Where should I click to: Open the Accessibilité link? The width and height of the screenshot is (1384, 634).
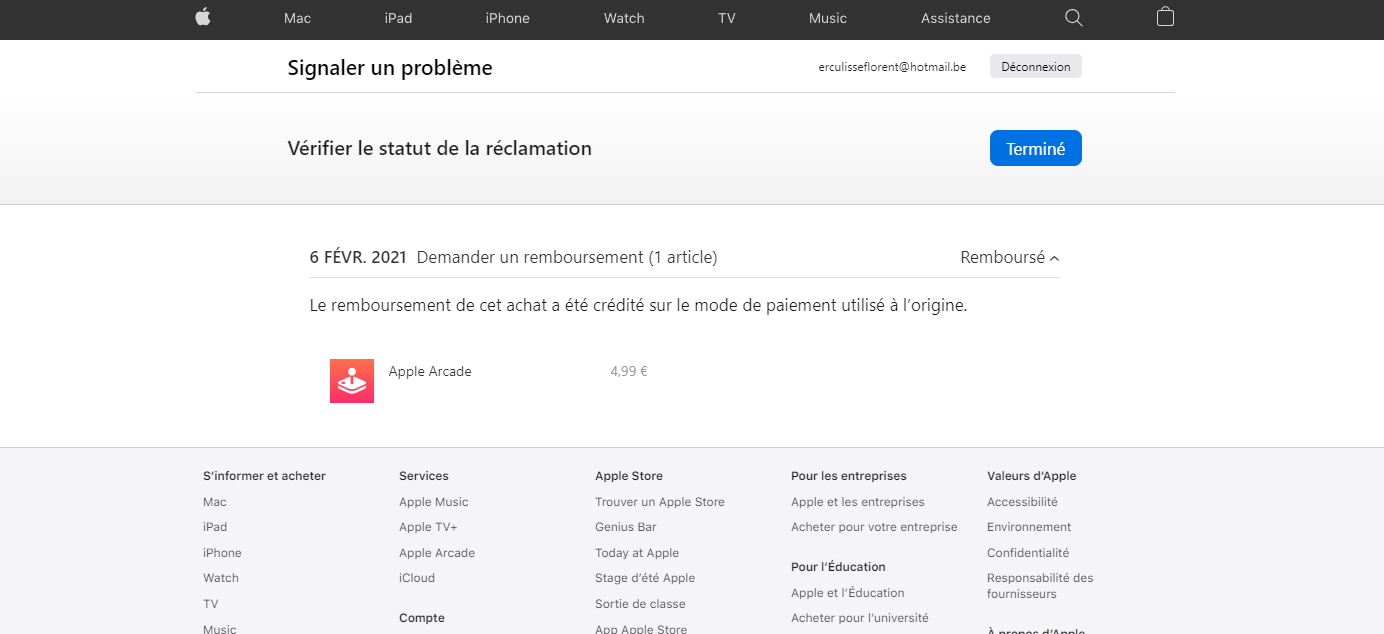coord(1022,502)
